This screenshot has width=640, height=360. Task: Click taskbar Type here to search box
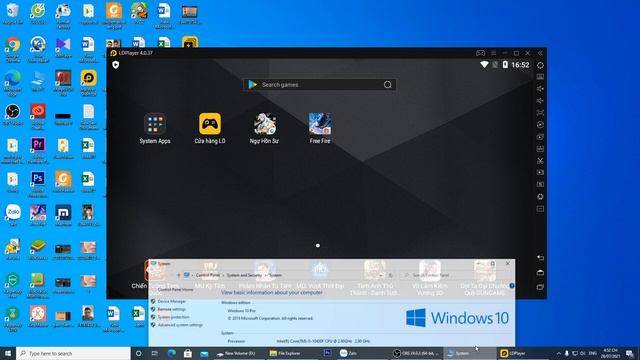(73, 353)
